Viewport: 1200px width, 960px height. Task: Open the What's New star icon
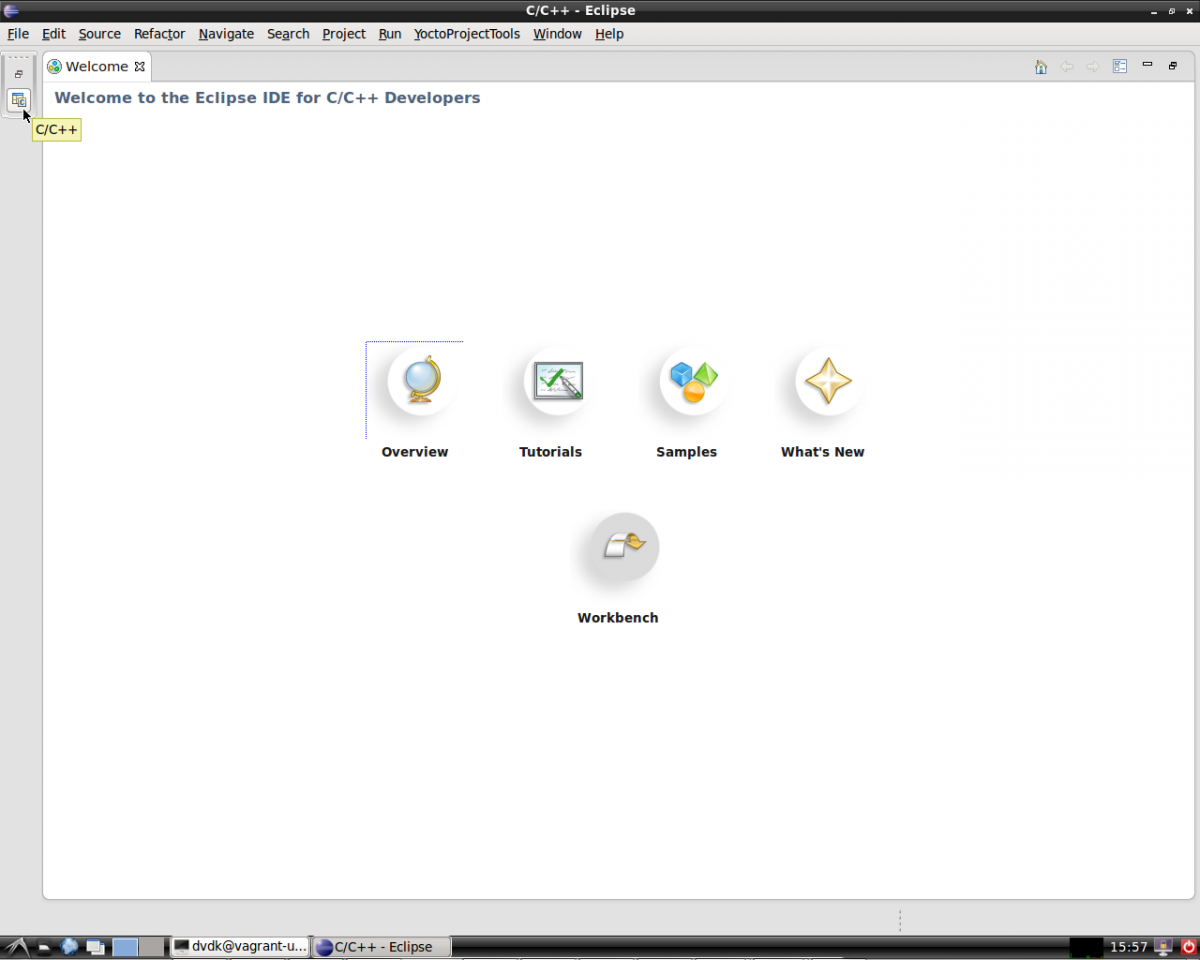click(x=828, y=381)
